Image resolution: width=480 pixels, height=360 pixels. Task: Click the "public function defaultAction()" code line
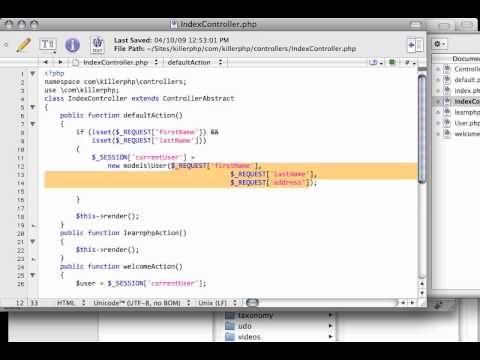pyautogui.click(x=121, y=115)
